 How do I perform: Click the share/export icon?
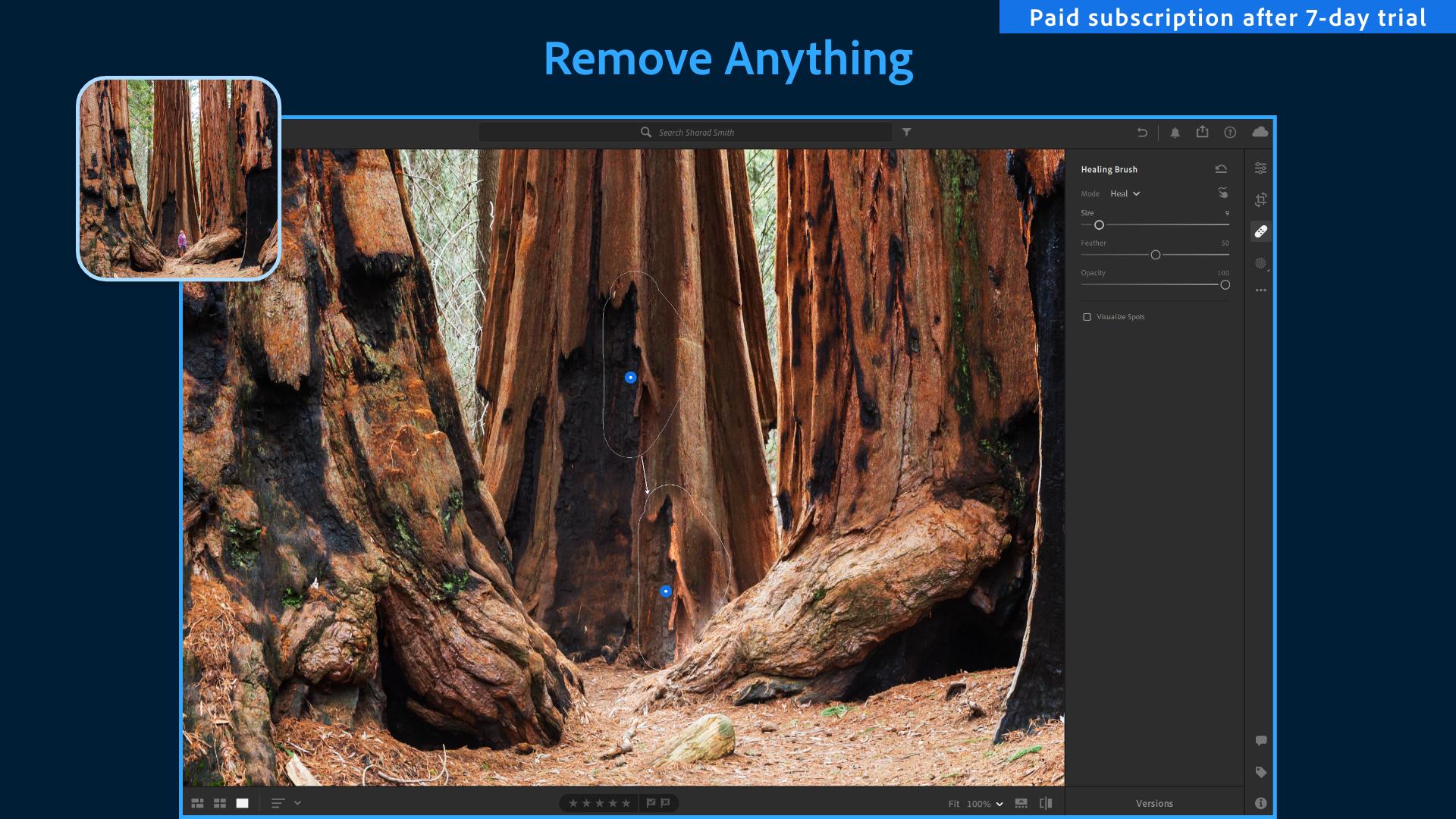1202,132
